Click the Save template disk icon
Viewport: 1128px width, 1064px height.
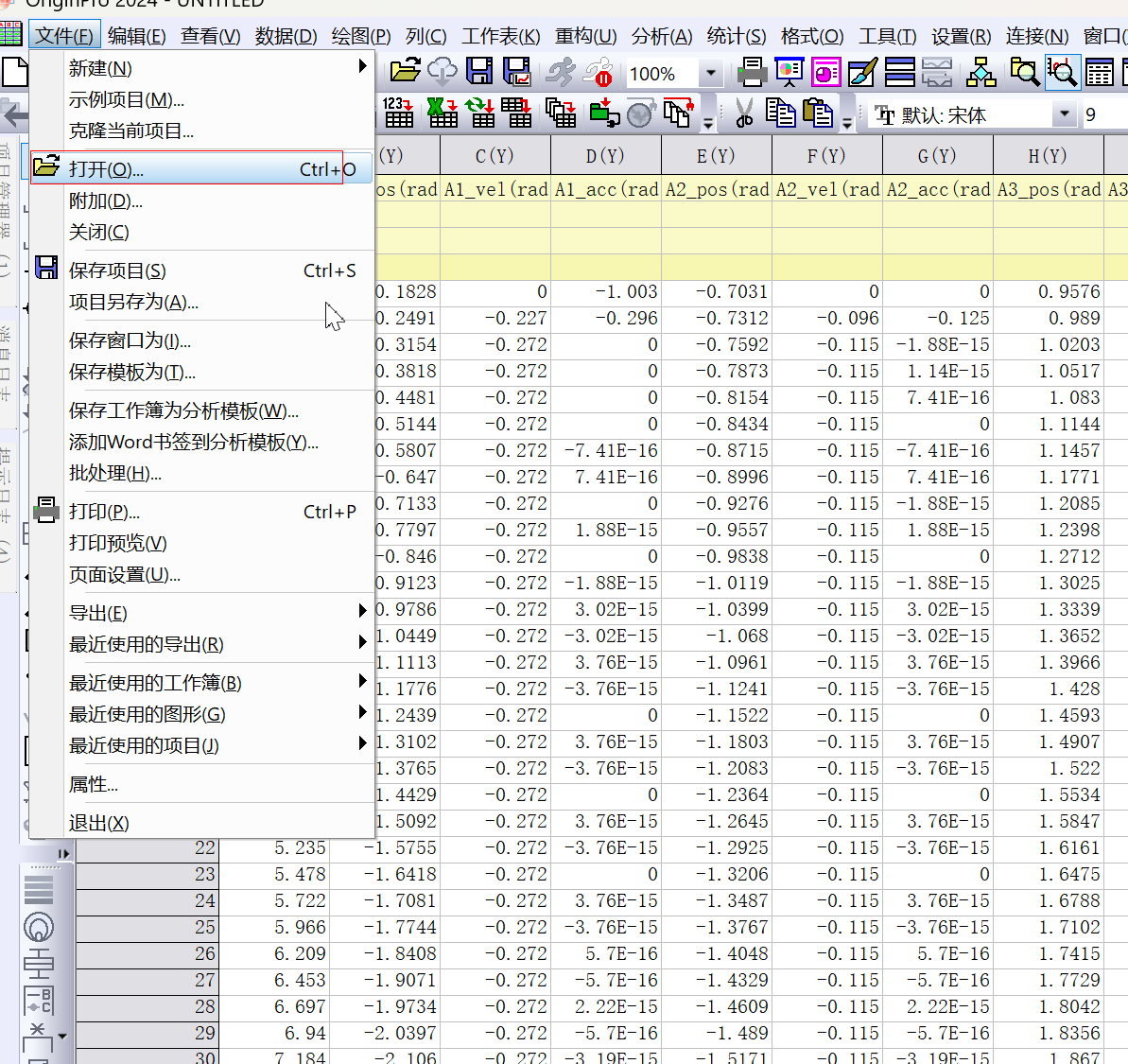(x=516, y=71)
